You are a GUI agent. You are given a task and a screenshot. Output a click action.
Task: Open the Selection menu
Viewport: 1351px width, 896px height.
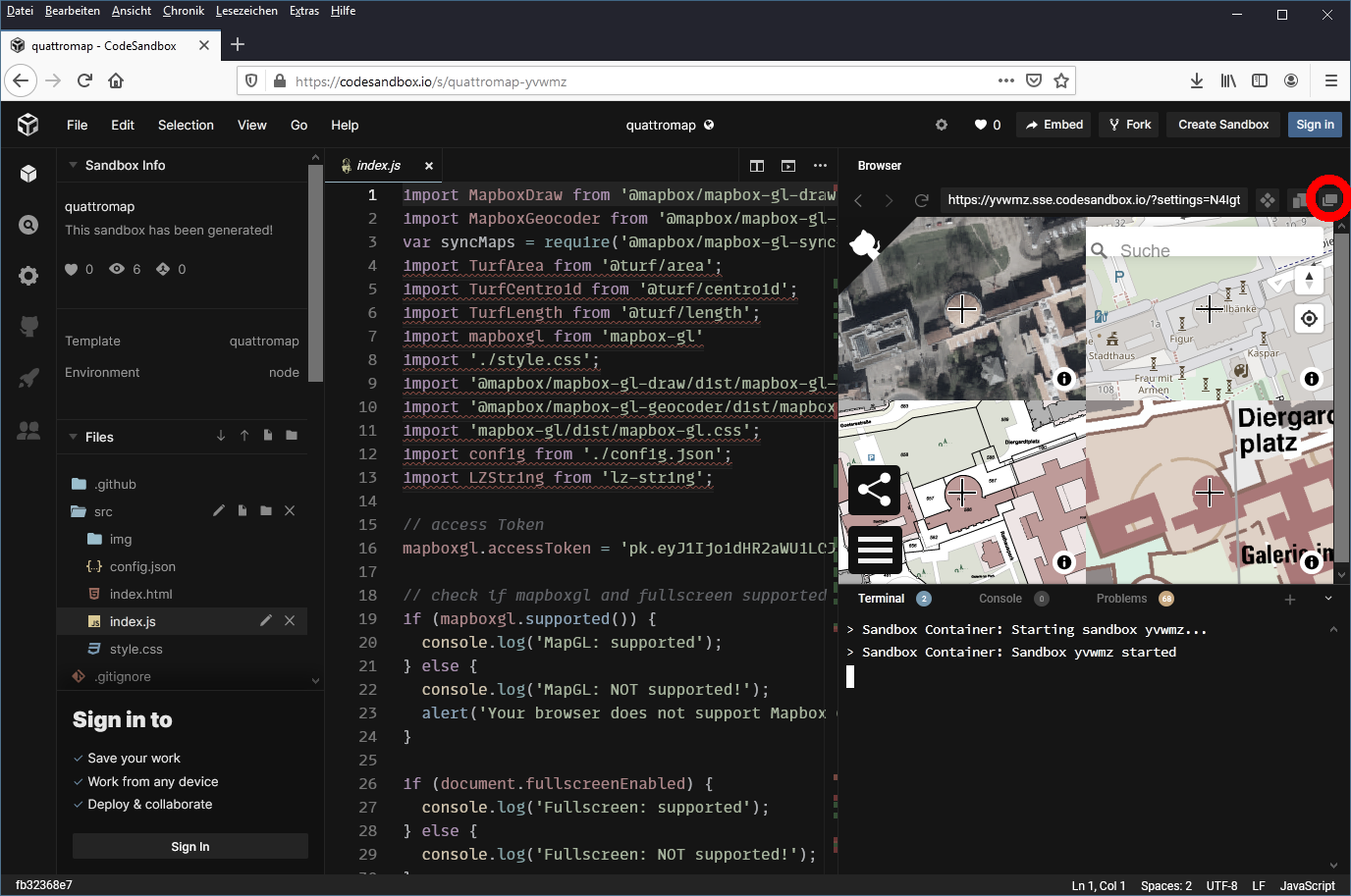[x=186, y=125]
